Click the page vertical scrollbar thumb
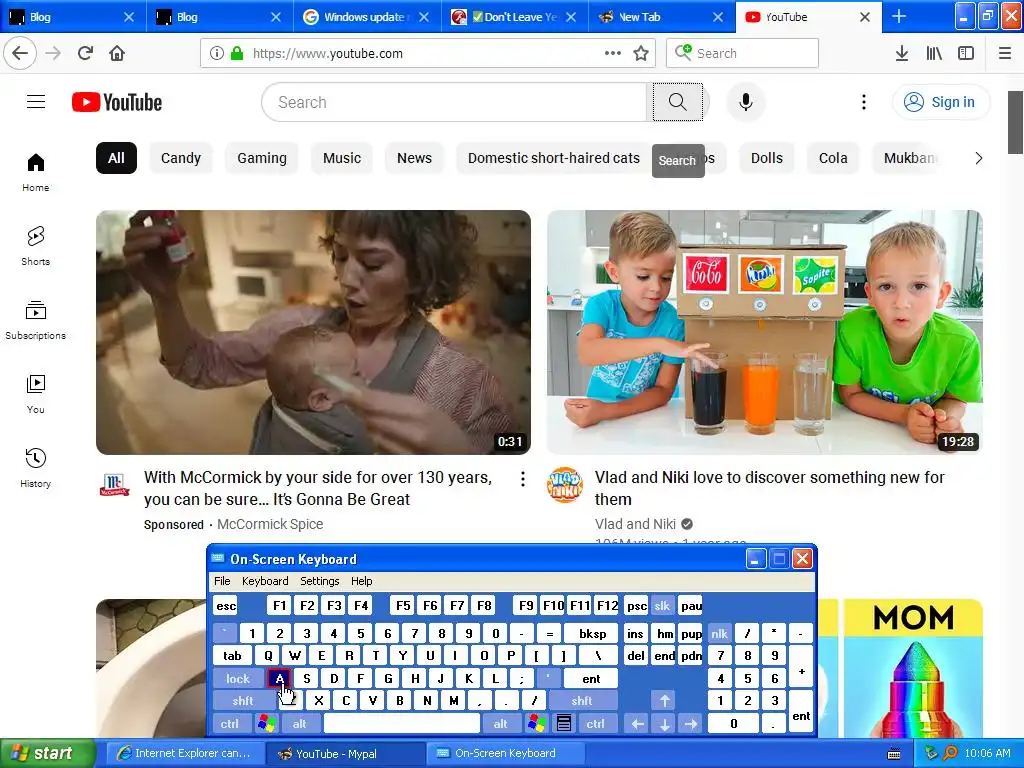This screenshot has height=768, width=1024. pos(1015,122)
